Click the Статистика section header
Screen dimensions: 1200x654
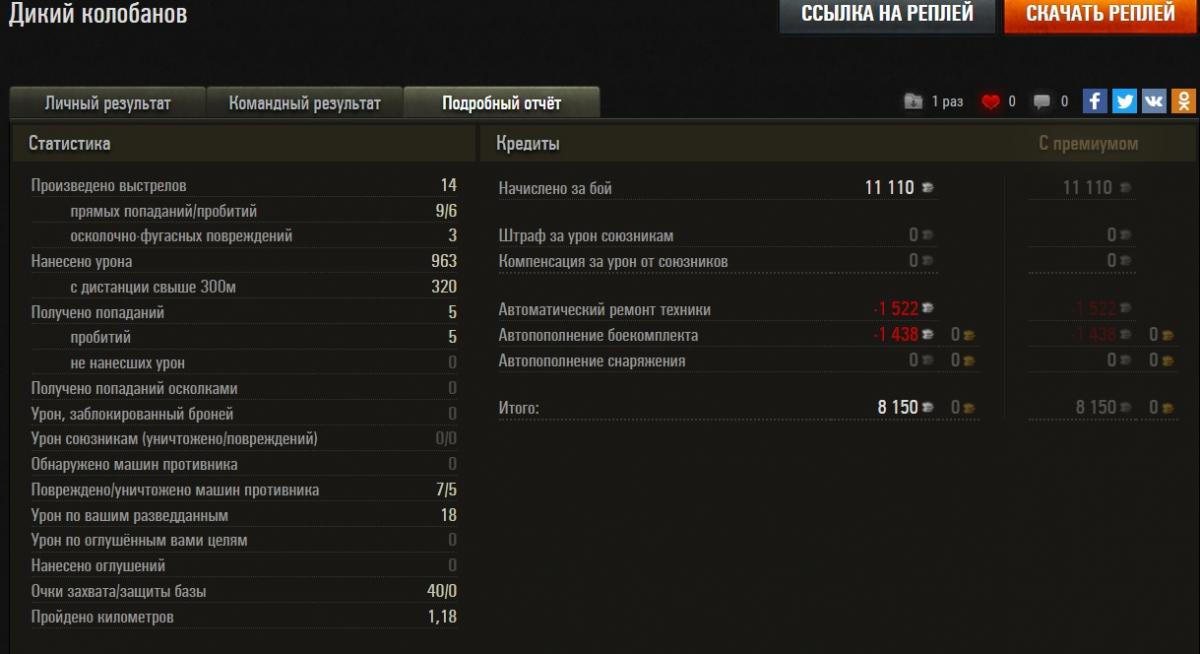pos(70,144)
